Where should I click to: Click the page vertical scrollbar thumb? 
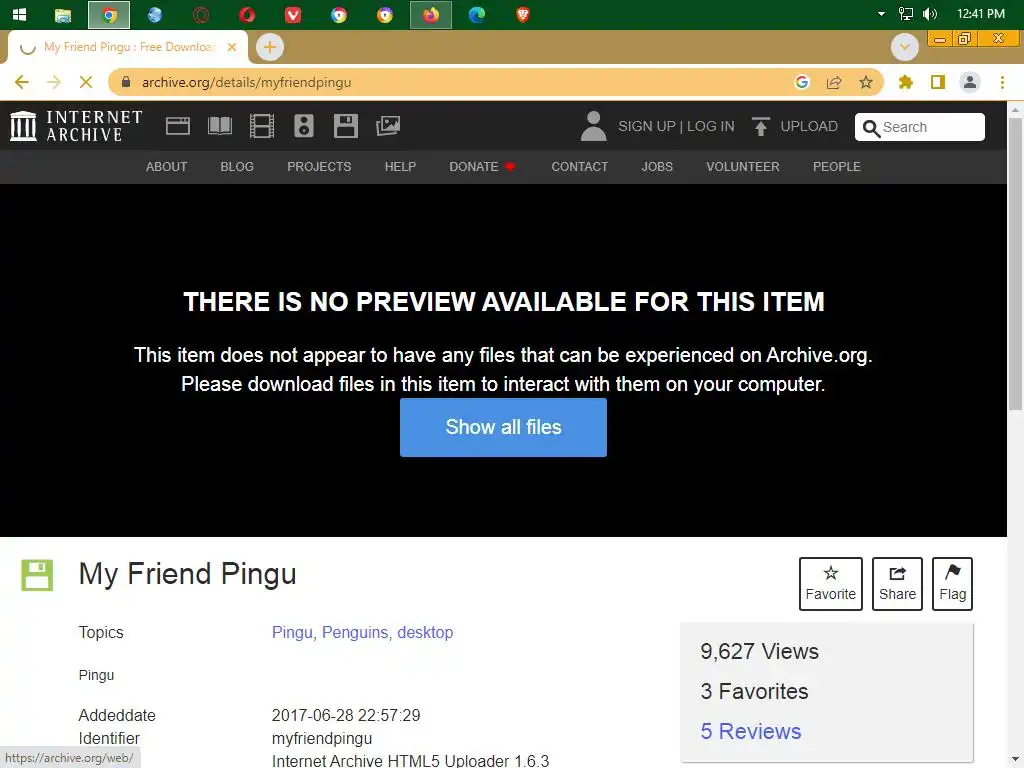[1016, 264]
